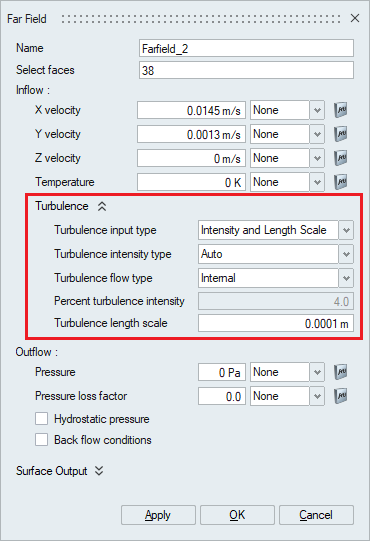
Task: Open function editor icon for Pressure
Action: (x=340, y=372)
